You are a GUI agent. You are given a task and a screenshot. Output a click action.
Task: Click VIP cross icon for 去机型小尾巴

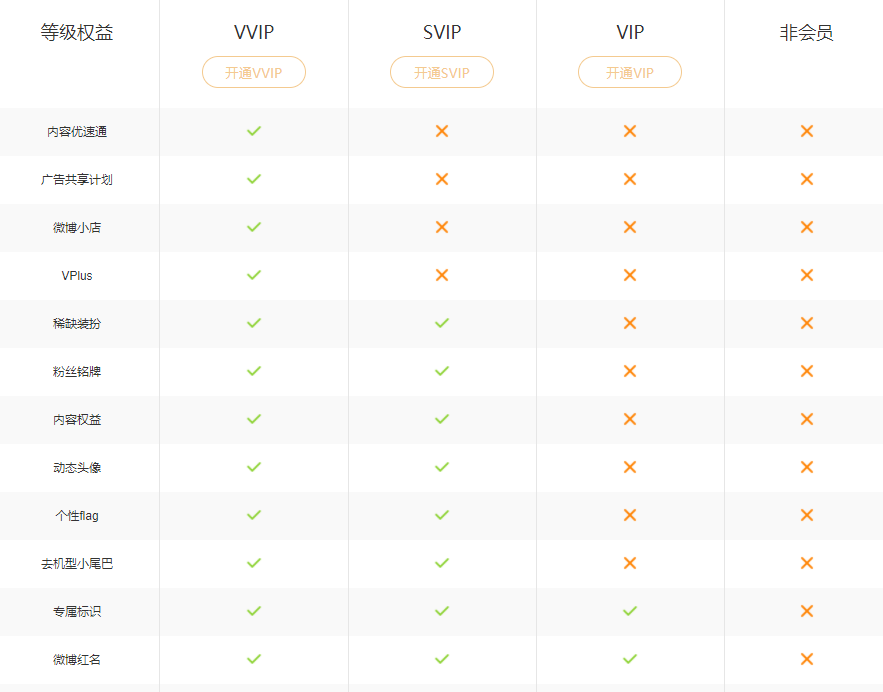(x=630, y=563)
